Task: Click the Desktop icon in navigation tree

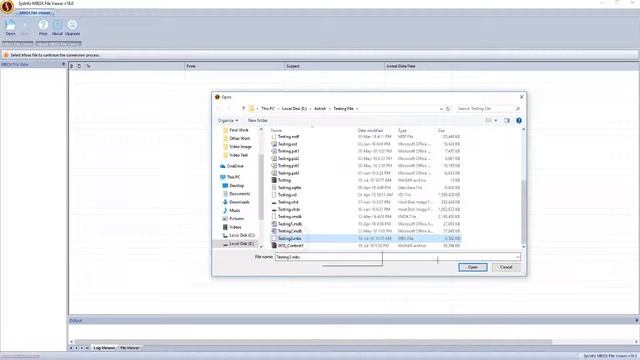Action: (x=225, y=186)
